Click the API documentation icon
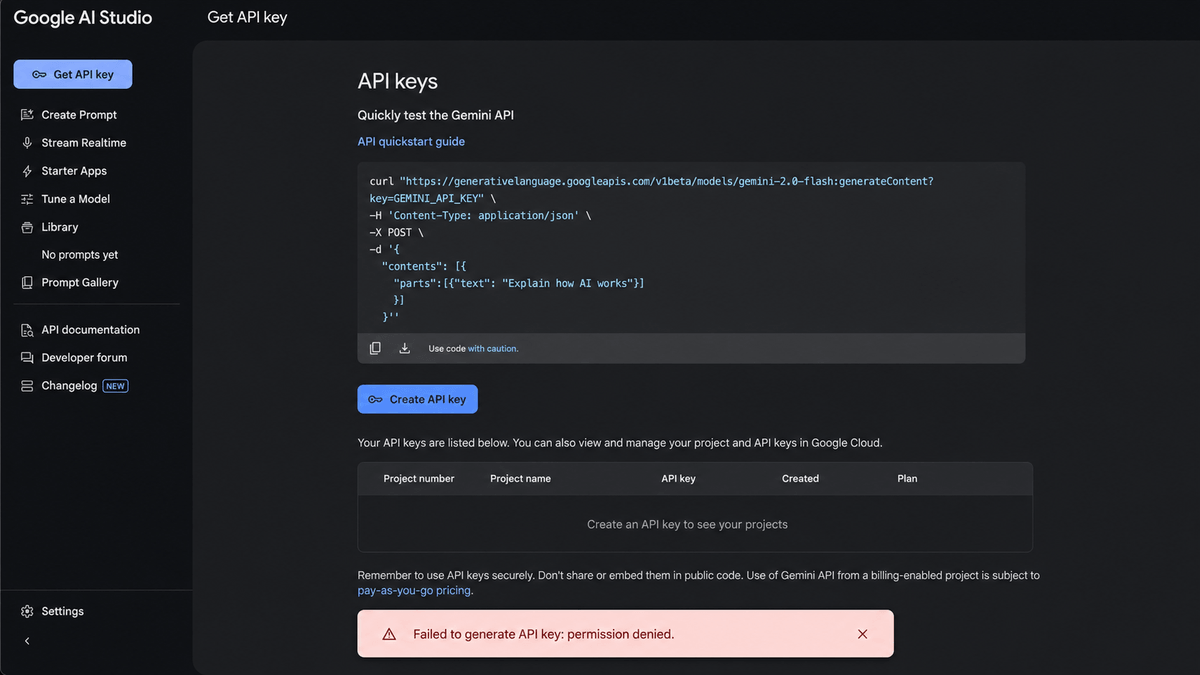Viewport: 1200px width, 675px height. (x=27, y=330)
